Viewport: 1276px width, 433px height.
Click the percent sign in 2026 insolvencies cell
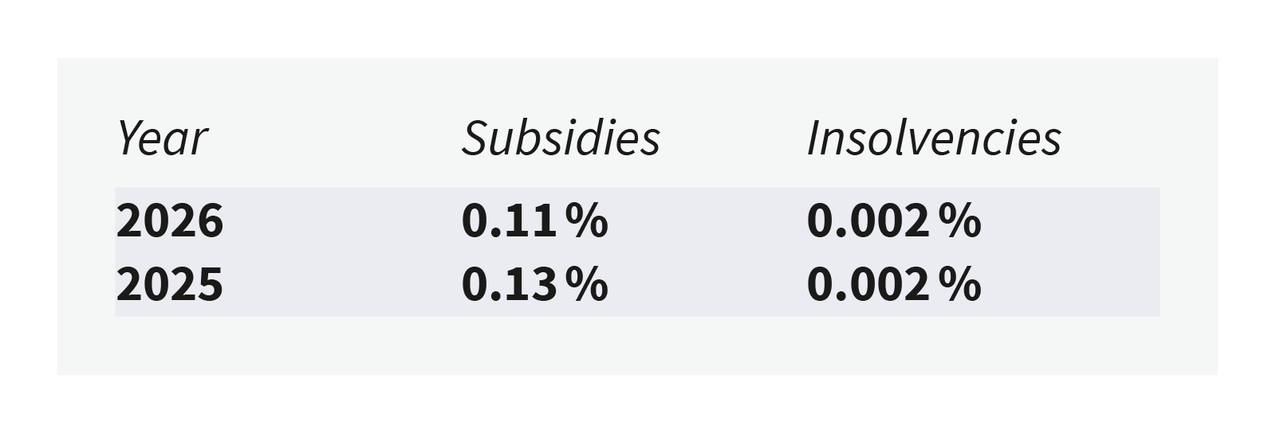click(960, 221)
